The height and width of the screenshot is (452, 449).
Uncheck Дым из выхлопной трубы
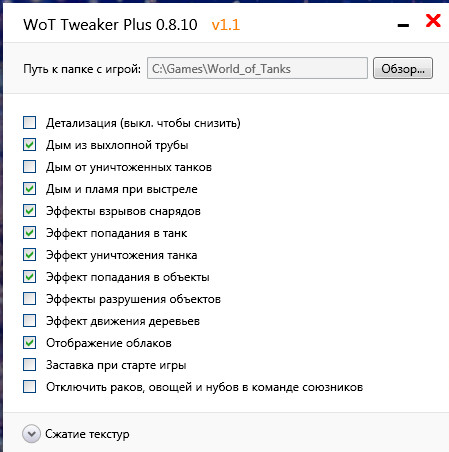[x=30, y=145]
